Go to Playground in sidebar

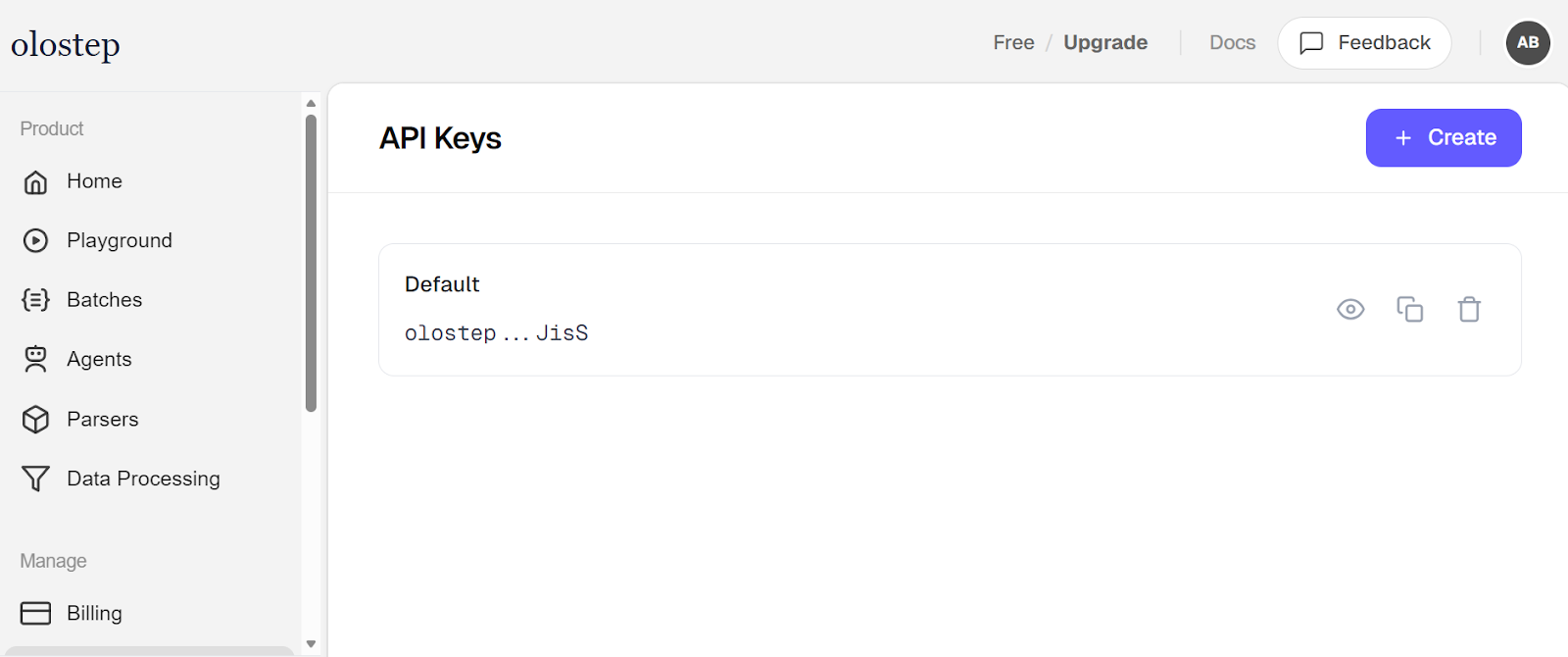[x=120, y=241]
